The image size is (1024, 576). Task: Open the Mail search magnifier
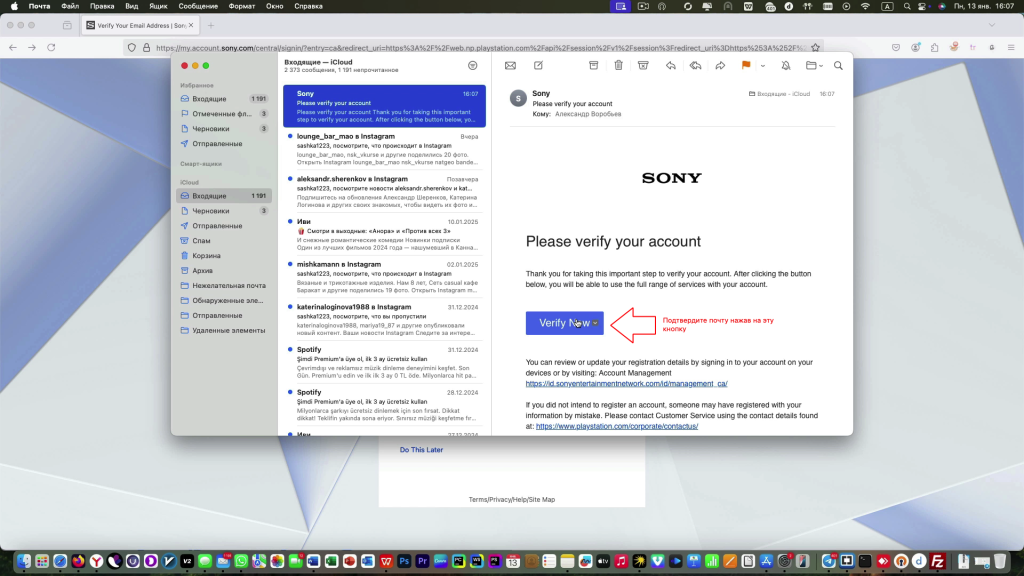click(838, 66)
